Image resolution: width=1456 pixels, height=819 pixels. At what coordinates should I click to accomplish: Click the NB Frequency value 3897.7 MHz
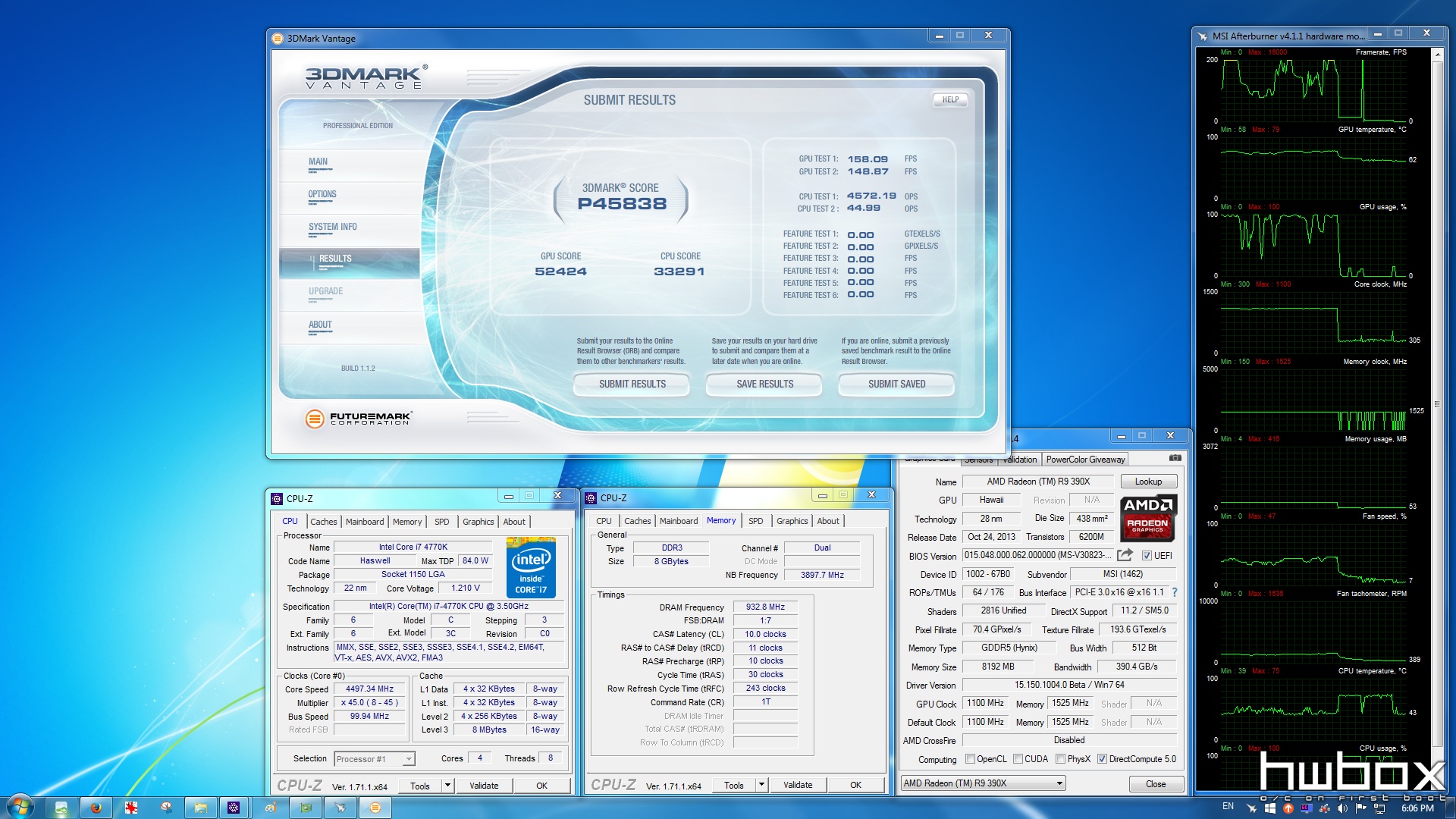tap(822, 575)
